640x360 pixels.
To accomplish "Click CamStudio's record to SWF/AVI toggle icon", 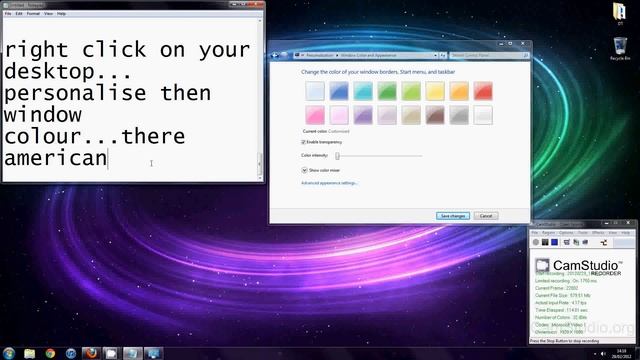I will coord(585,242).
